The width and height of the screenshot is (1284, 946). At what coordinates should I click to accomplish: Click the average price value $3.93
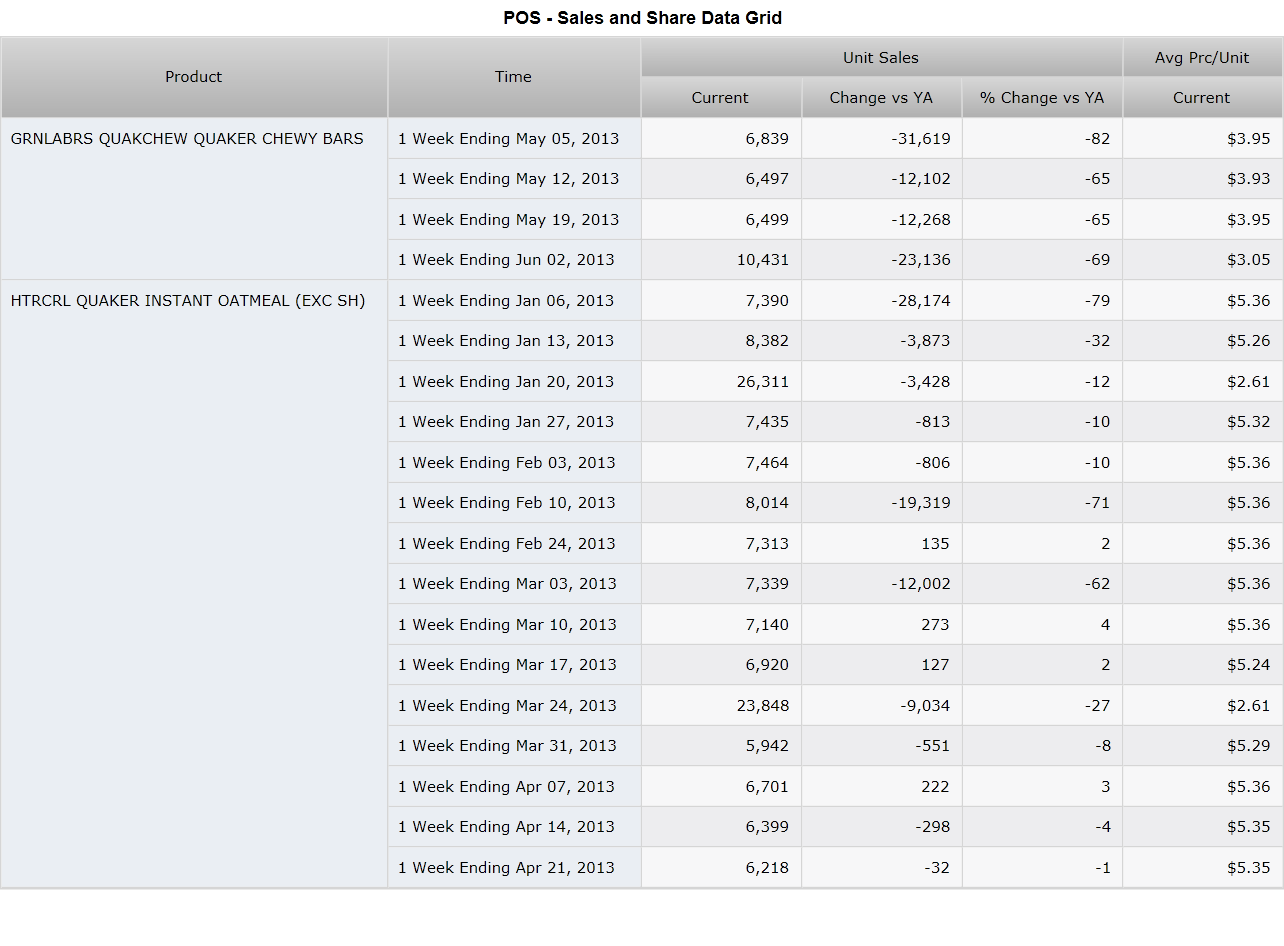[x=1249, y=179]
